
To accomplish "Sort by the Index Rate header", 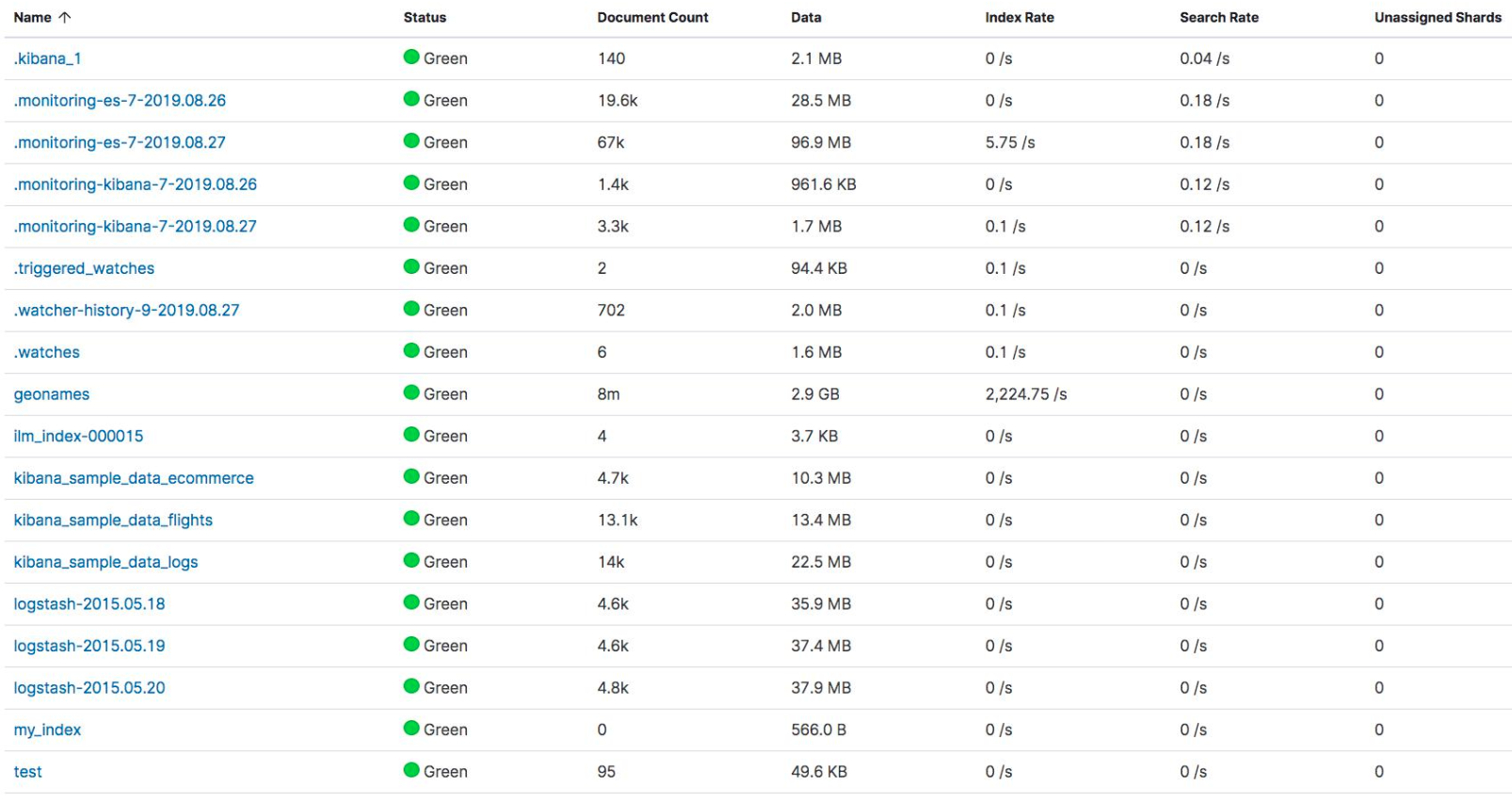I will (1020, 17).
